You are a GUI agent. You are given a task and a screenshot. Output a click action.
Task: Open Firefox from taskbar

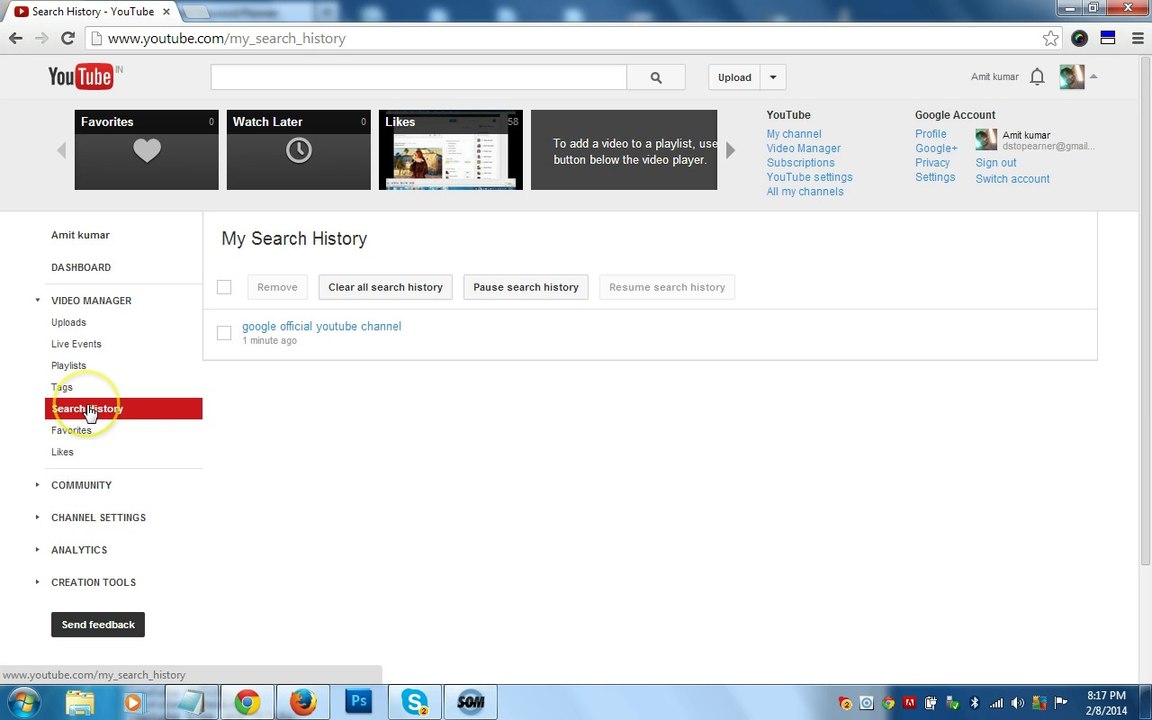303,702
